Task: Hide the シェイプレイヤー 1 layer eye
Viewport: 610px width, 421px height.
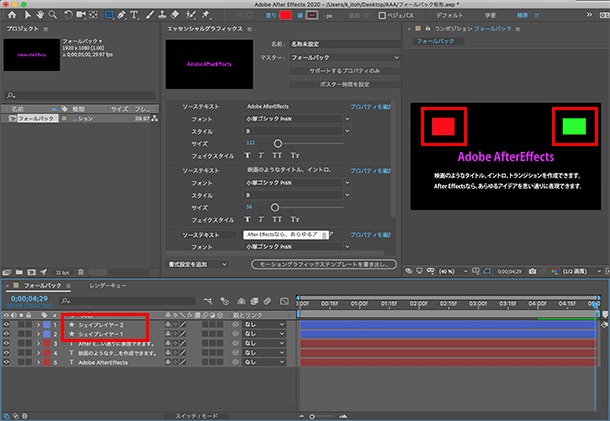Action: tap(6, 334)
